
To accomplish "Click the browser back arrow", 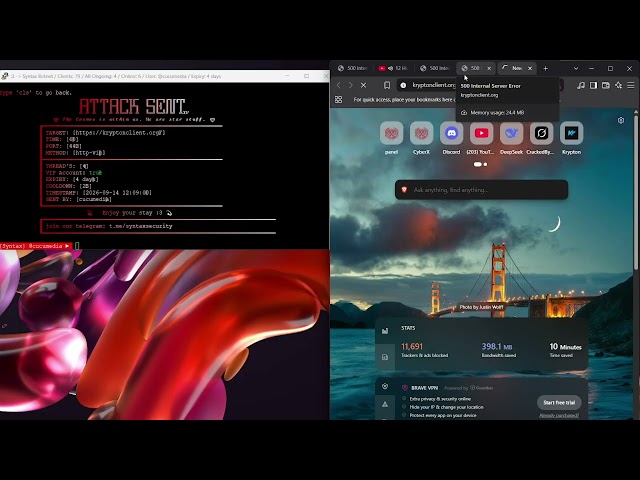I will tap(339, 85).
